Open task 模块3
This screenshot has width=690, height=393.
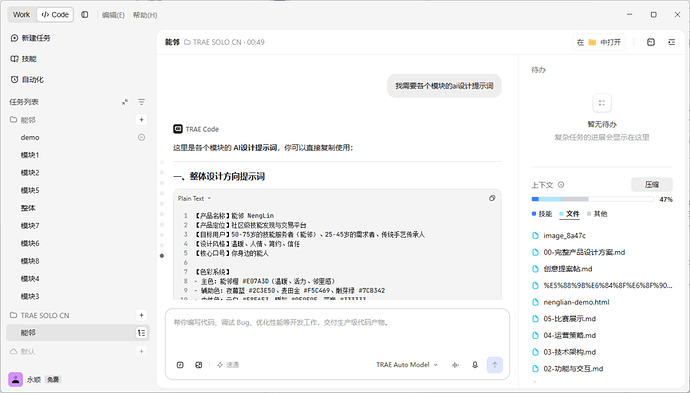click(30, 296)
